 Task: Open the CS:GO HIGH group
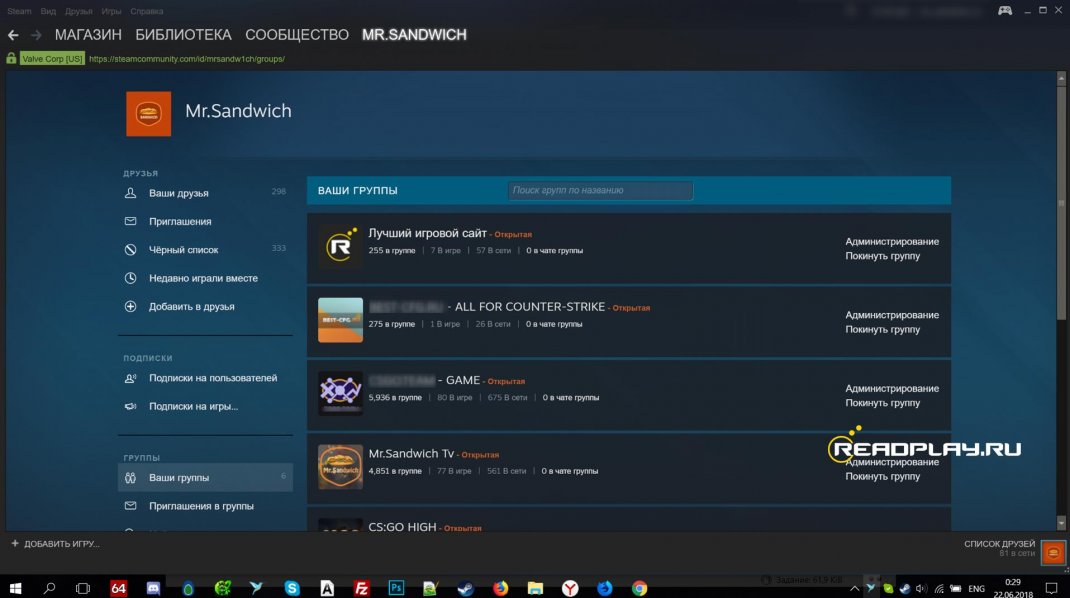coord(402,526)
